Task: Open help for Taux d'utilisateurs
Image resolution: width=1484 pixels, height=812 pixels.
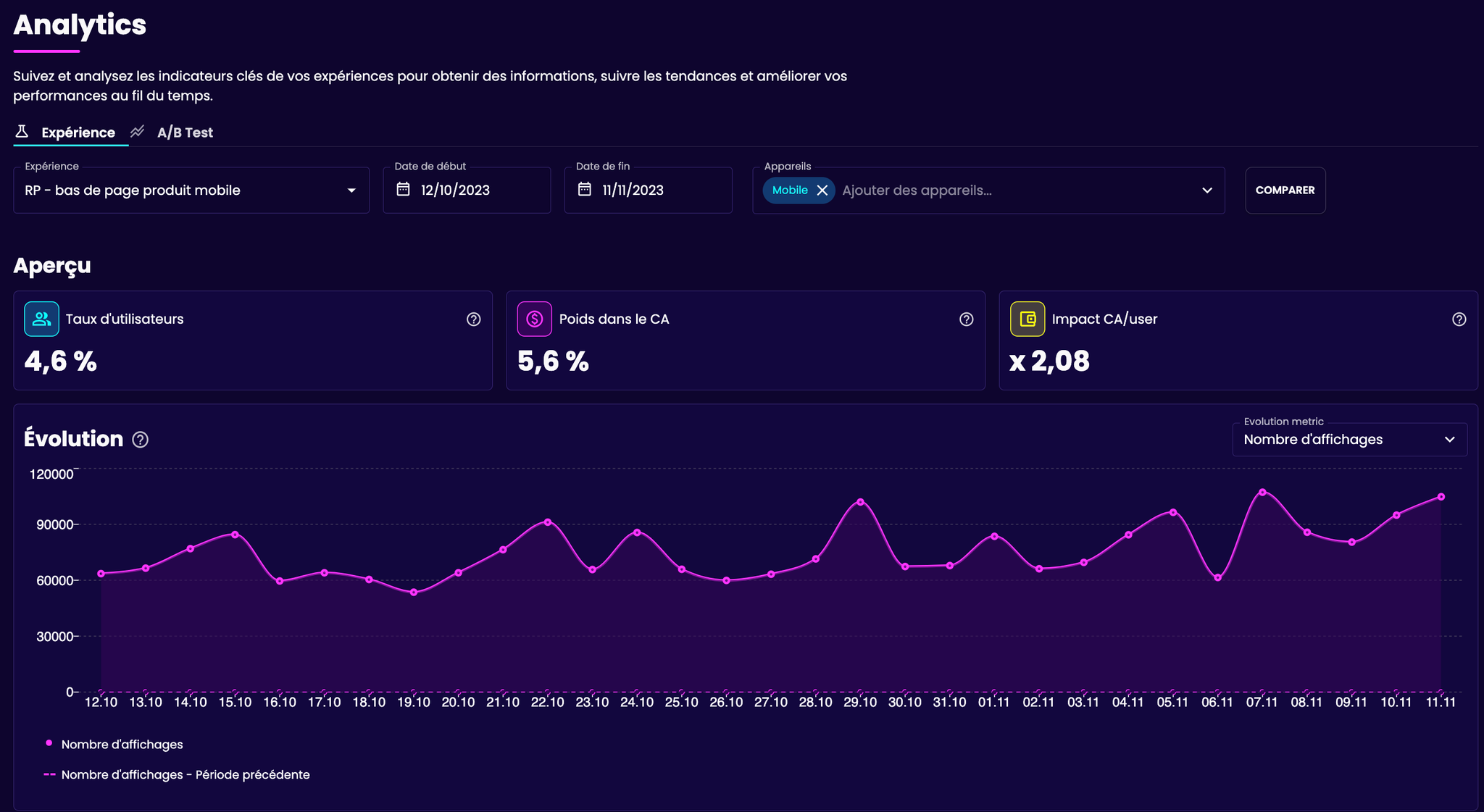Action: 474,319
